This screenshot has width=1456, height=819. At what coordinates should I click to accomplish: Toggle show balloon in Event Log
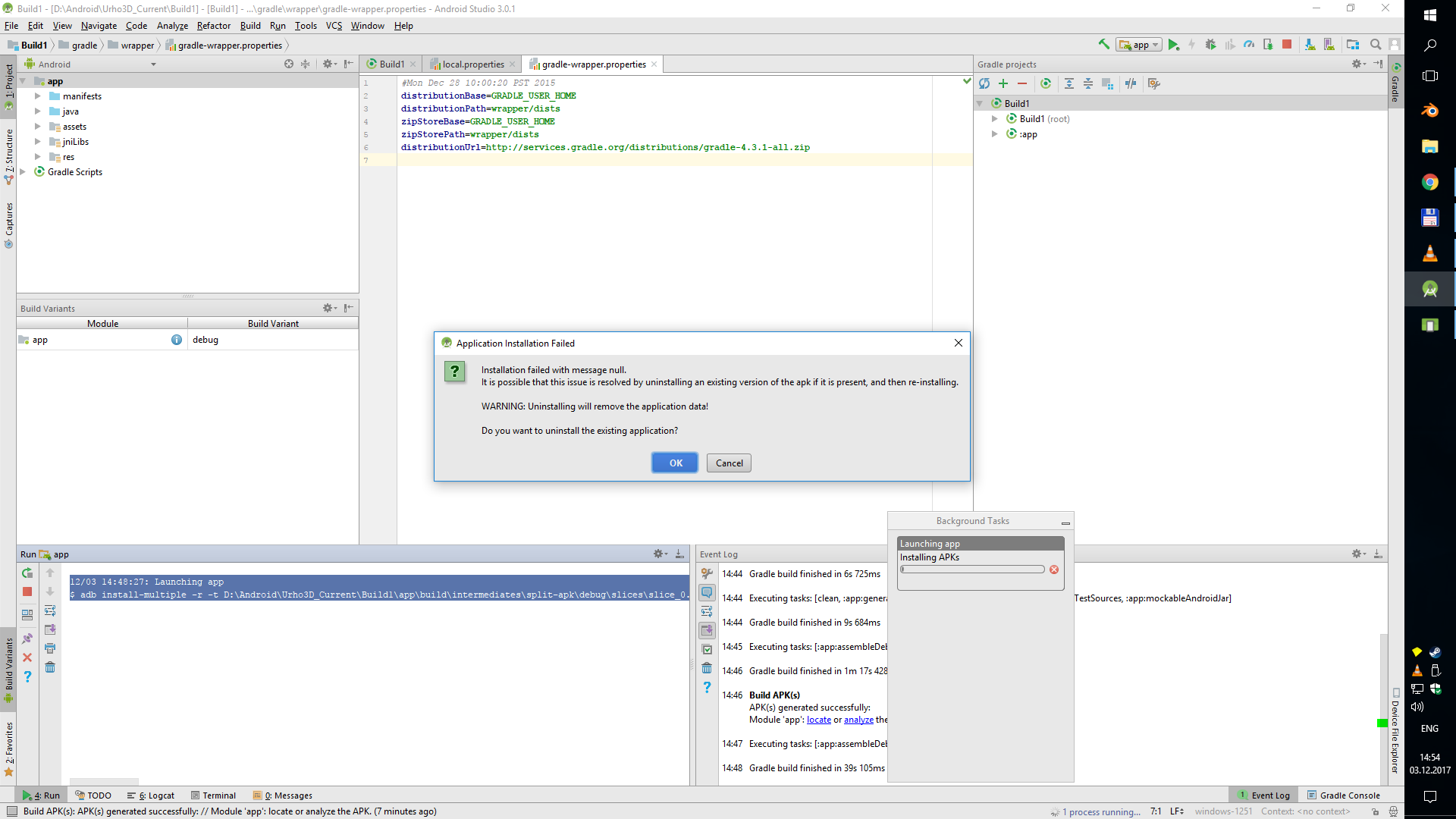(707, 592)
